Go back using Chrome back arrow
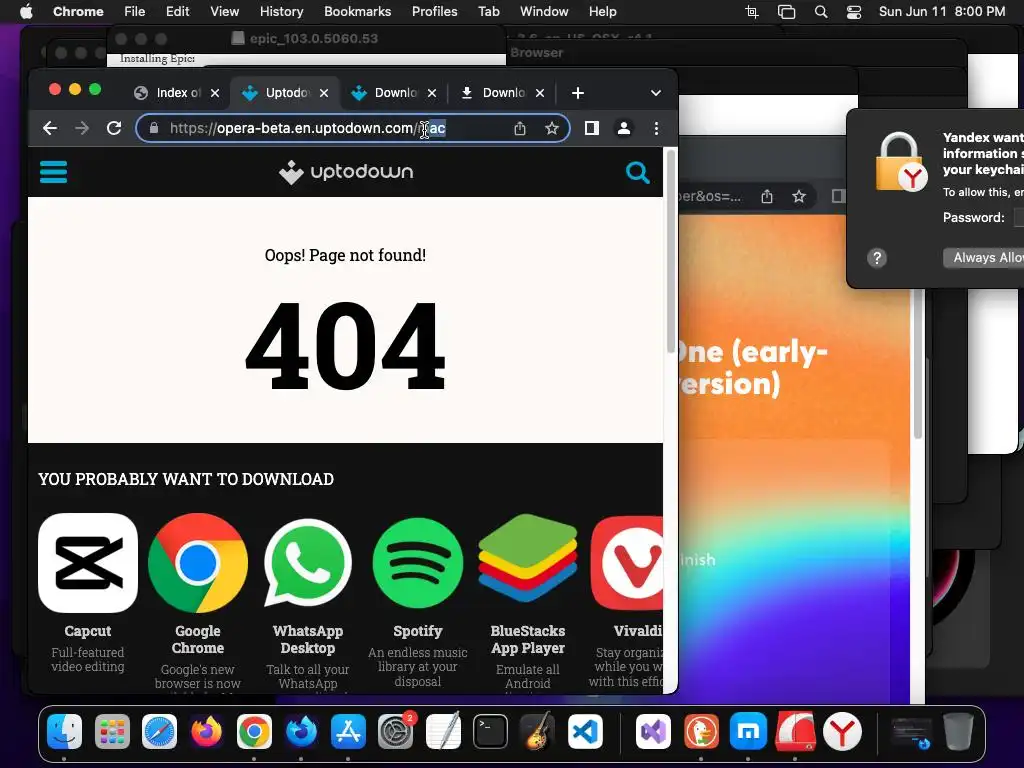The image size is (1024, 768). (50, 128)
